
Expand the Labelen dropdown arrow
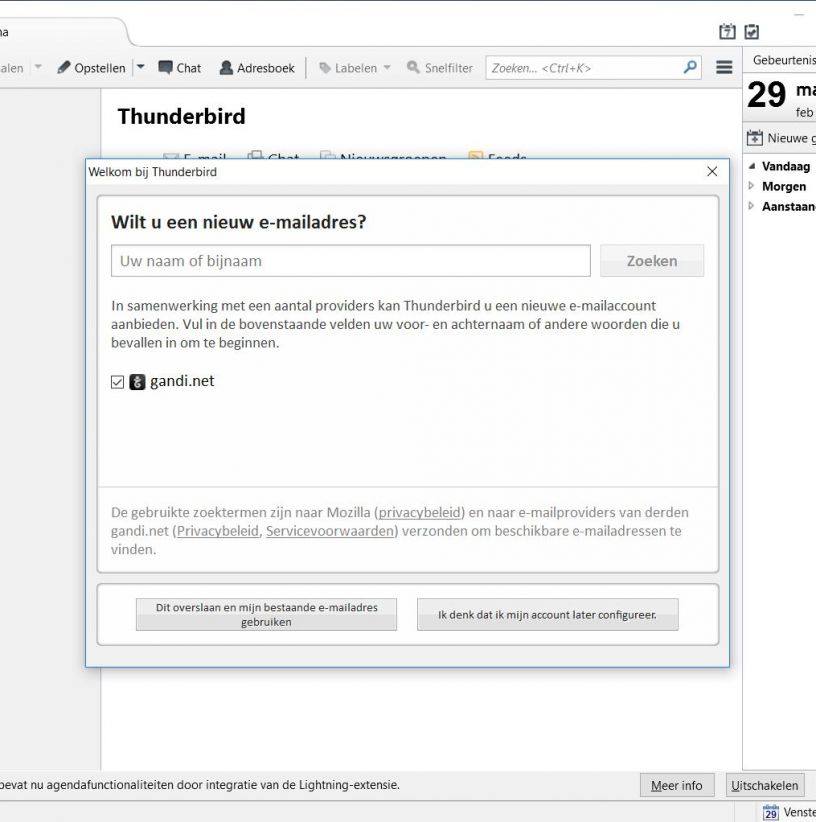point(387,67)
